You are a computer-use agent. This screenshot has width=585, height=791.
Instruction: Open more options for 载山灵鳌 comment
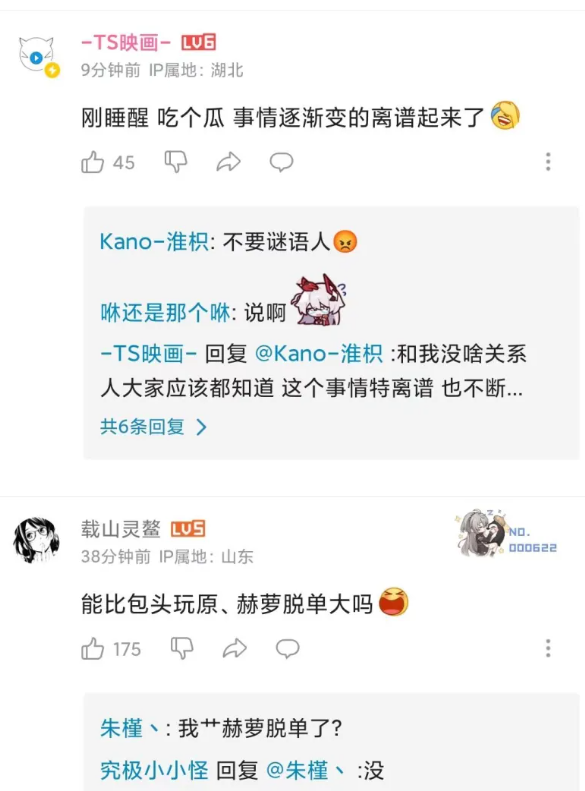pyautogui.click(x=548, y=648)
